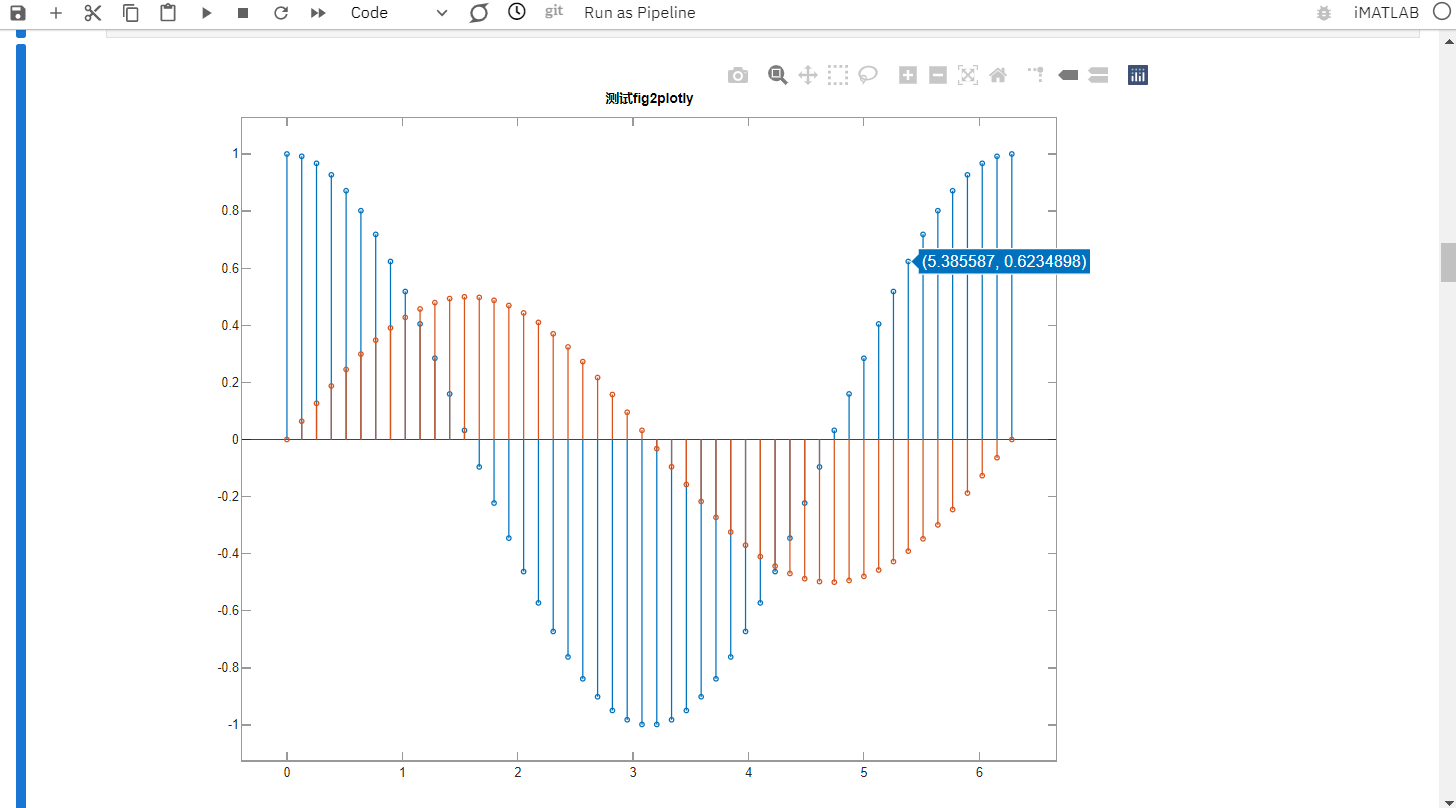Viewport: 1456px width, 808px height.
Task: Collapse the cell using the blue left bar
Action: [x=21, y=425]
